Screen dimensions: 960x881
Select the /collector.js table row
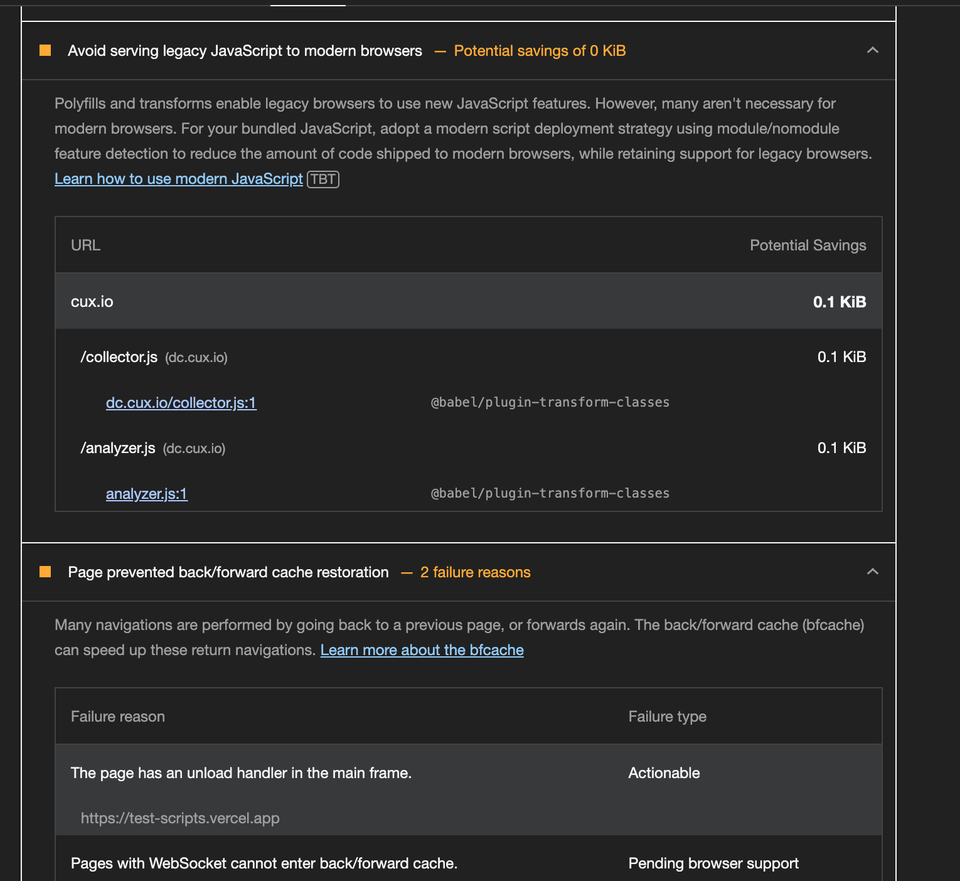point(400,357)
